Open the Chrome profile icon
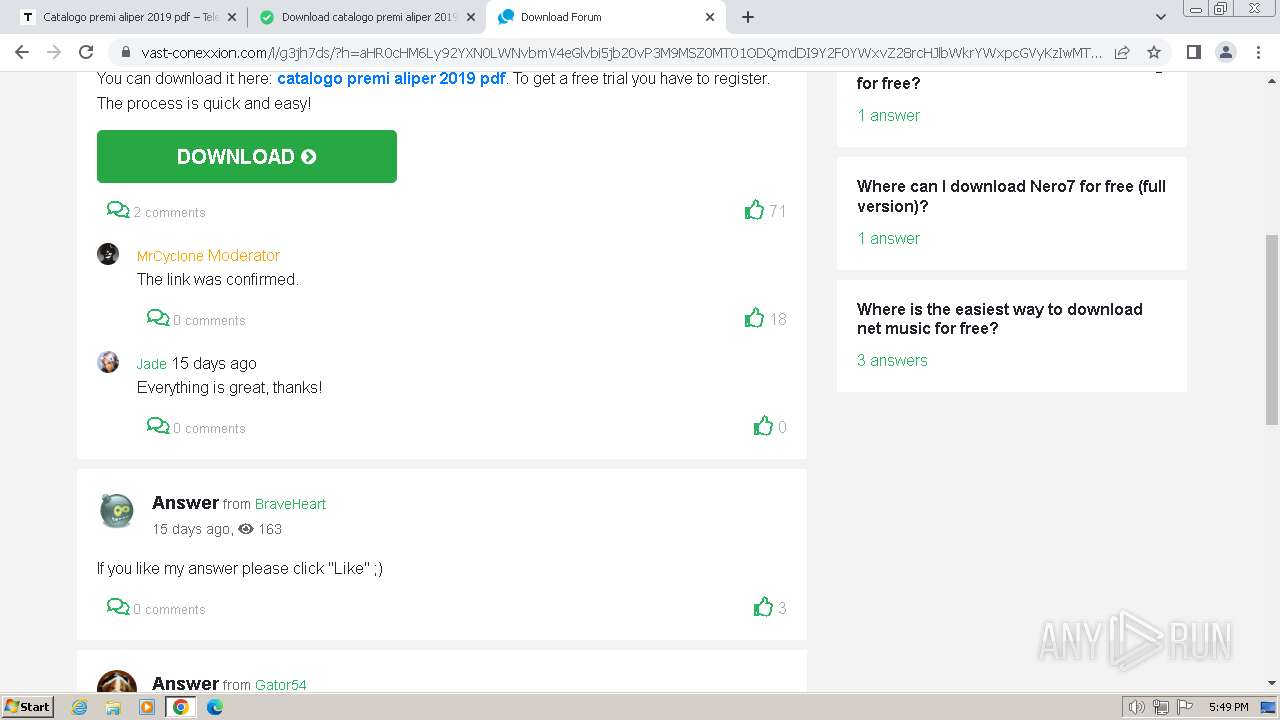This screenshot has height=720, width=1280. (1225, 52)
